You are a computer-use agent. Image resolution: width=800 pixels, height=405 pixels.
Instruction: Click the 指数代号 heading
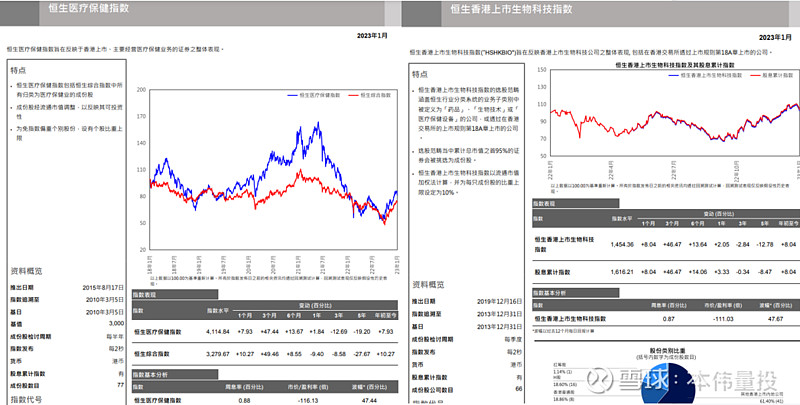point(26,399)
